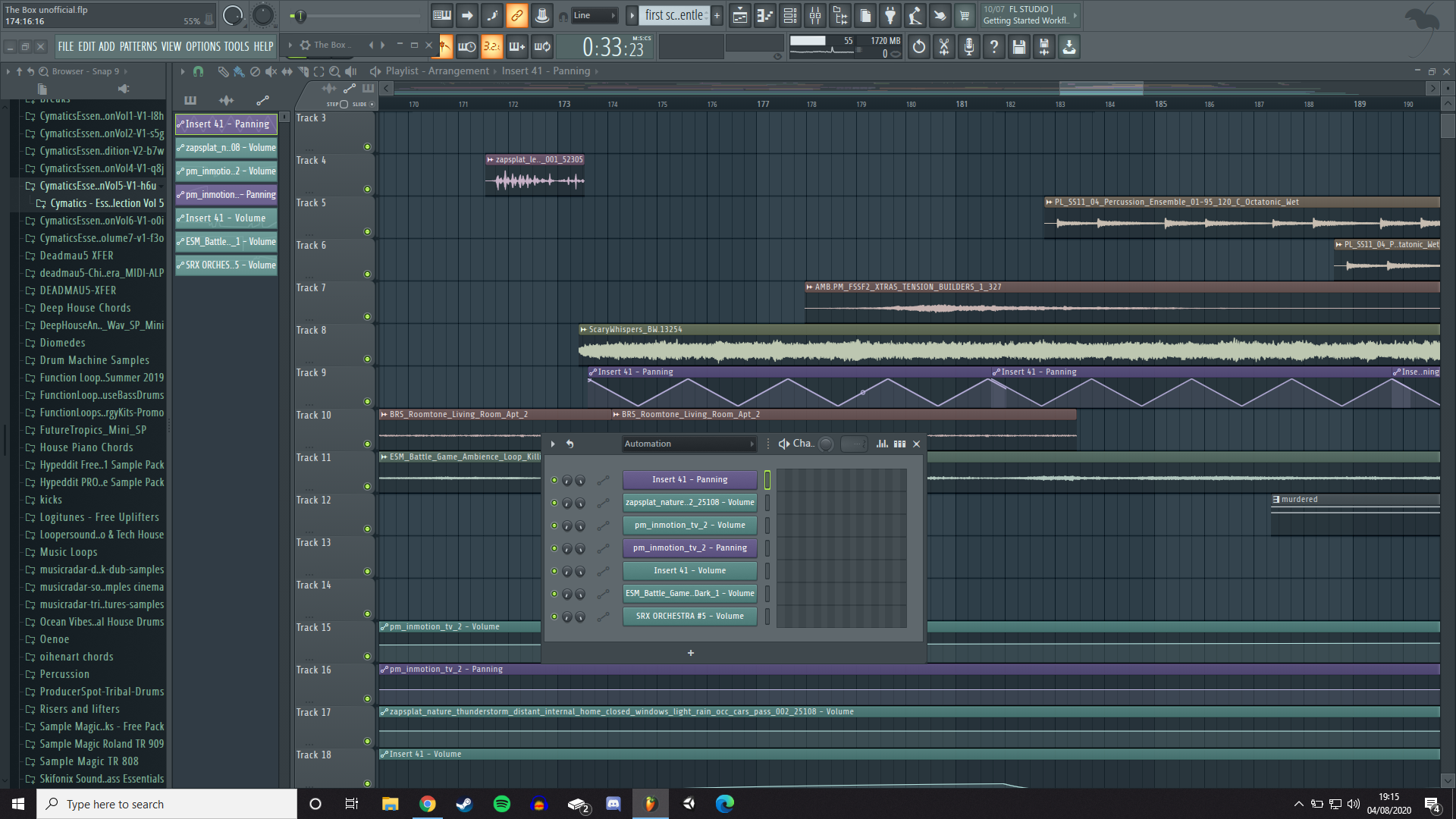Viewport: 1456px width, 819px height.
Task: Open Spotify from the Windows taskbar
Action: tap(501, 804)
